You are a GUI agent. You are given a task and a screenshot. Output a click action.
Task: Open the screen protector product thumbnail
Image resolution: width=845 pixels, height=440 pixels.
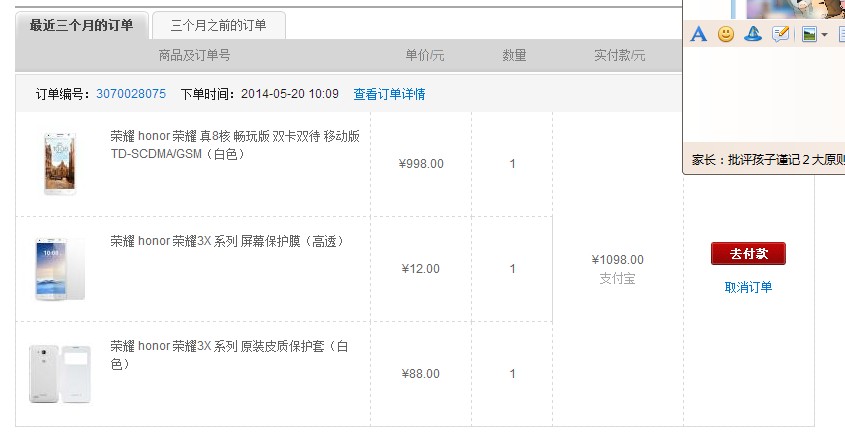pos(59,268)
